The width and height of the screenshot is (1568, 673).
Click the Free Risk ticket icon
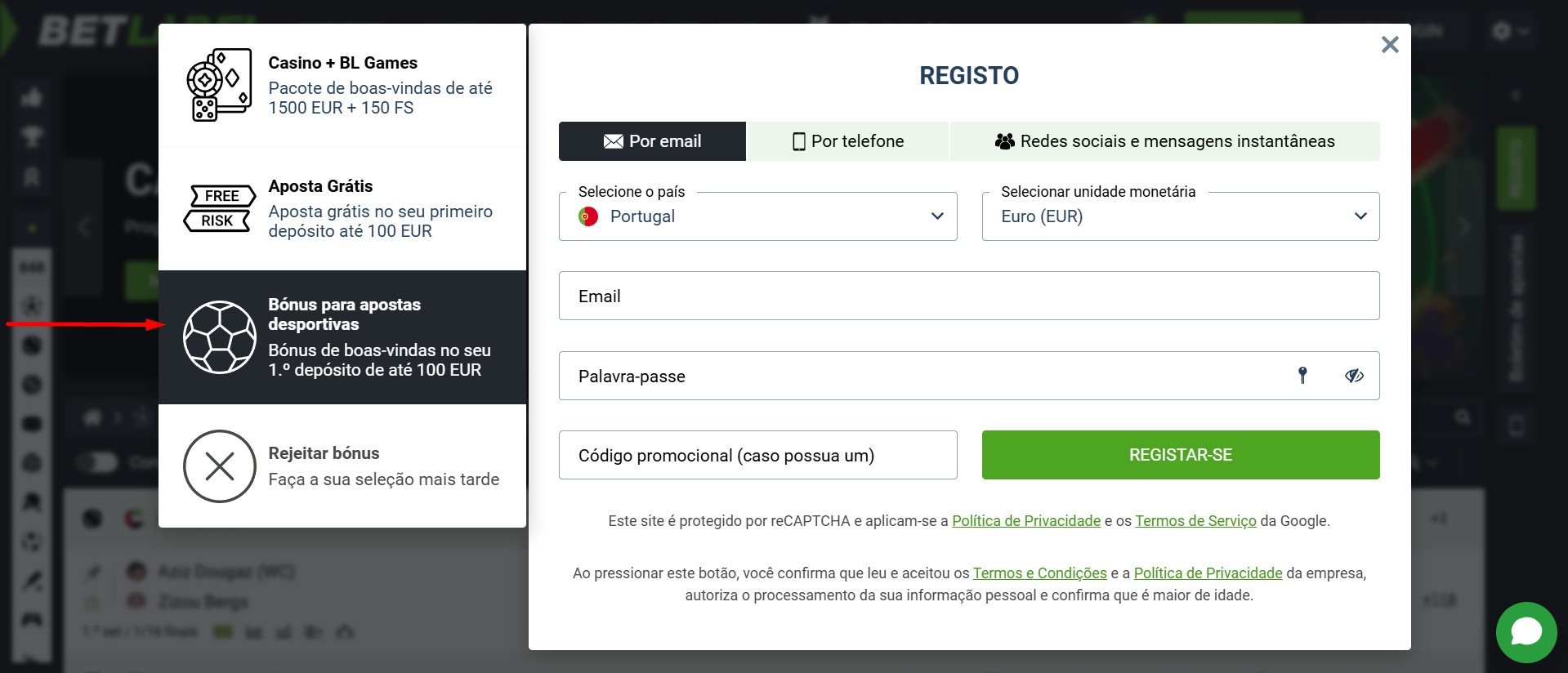pyautogui.click(x=218, y=208)
